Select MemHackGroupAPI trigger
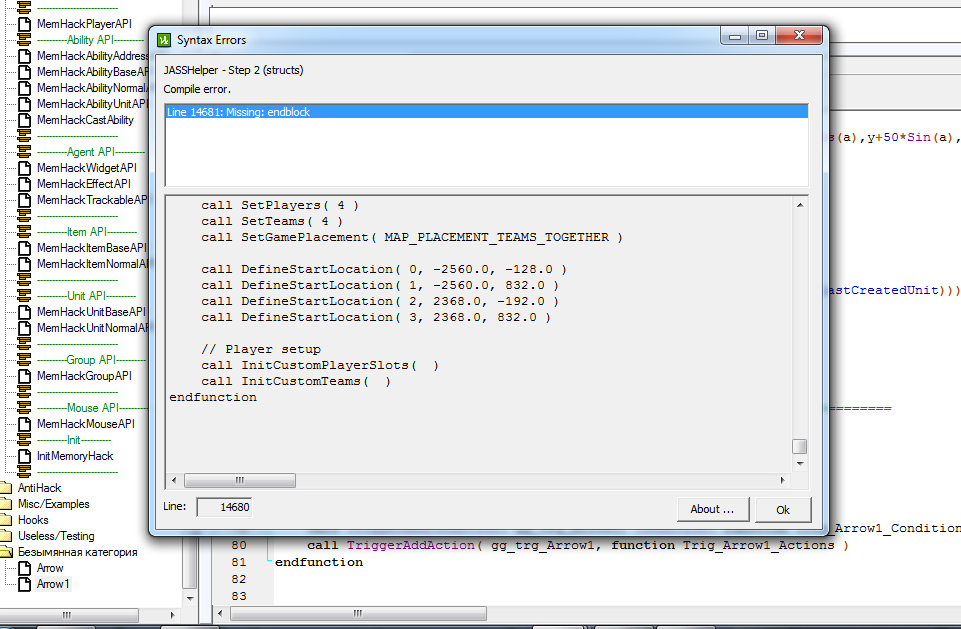This screenshot has width=961, height=629. [x=84, y=376]
